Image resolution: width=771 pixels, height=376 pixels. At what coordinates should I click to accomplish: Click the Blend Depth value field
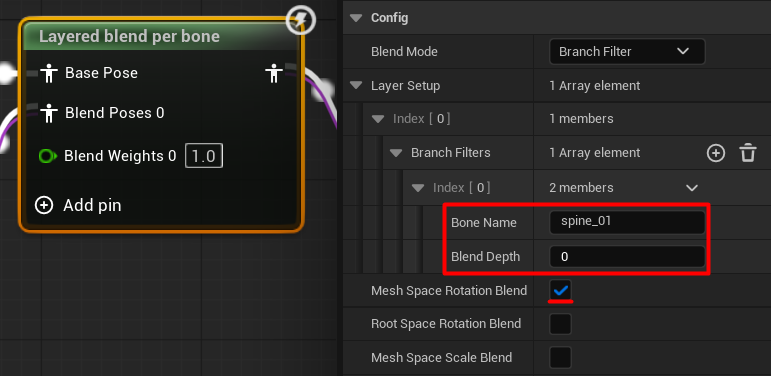(x=627, y=257)
